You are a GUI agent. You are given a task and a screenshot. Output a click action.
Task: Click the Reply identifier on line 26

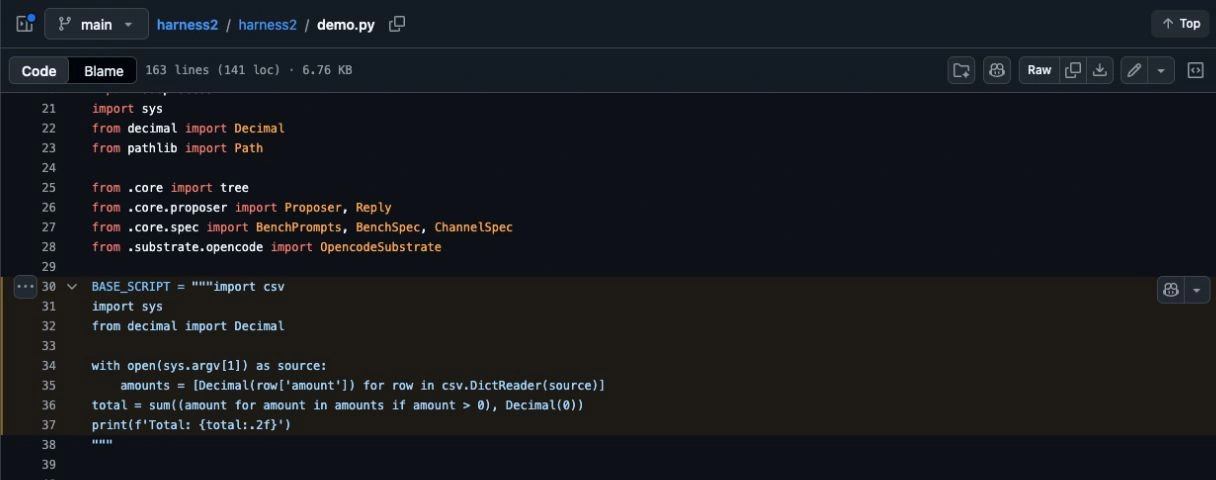[x=374, y=207]
